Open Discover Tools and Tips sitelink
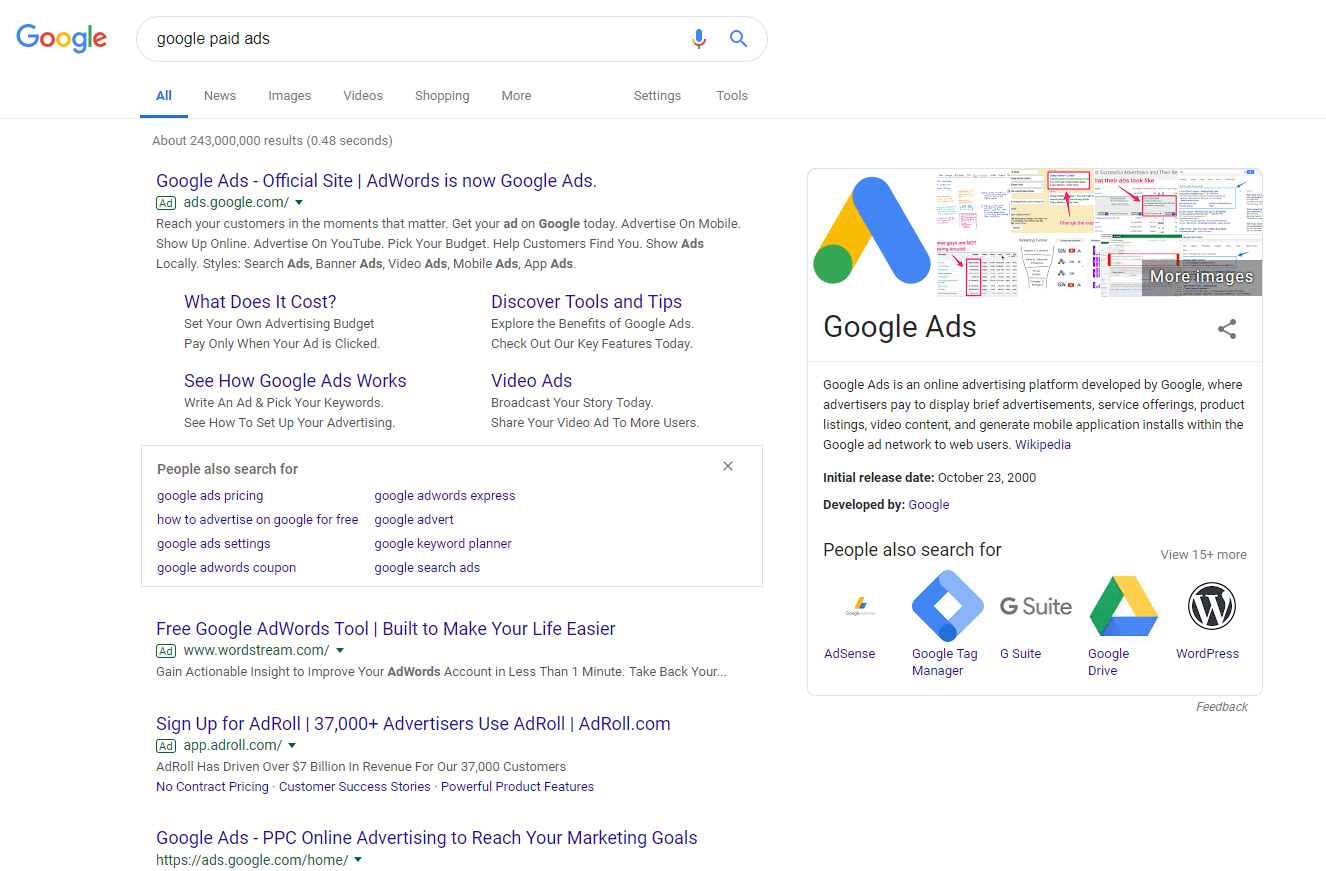The height and width of the screenshot is (871, 1326). pos(586,302)
